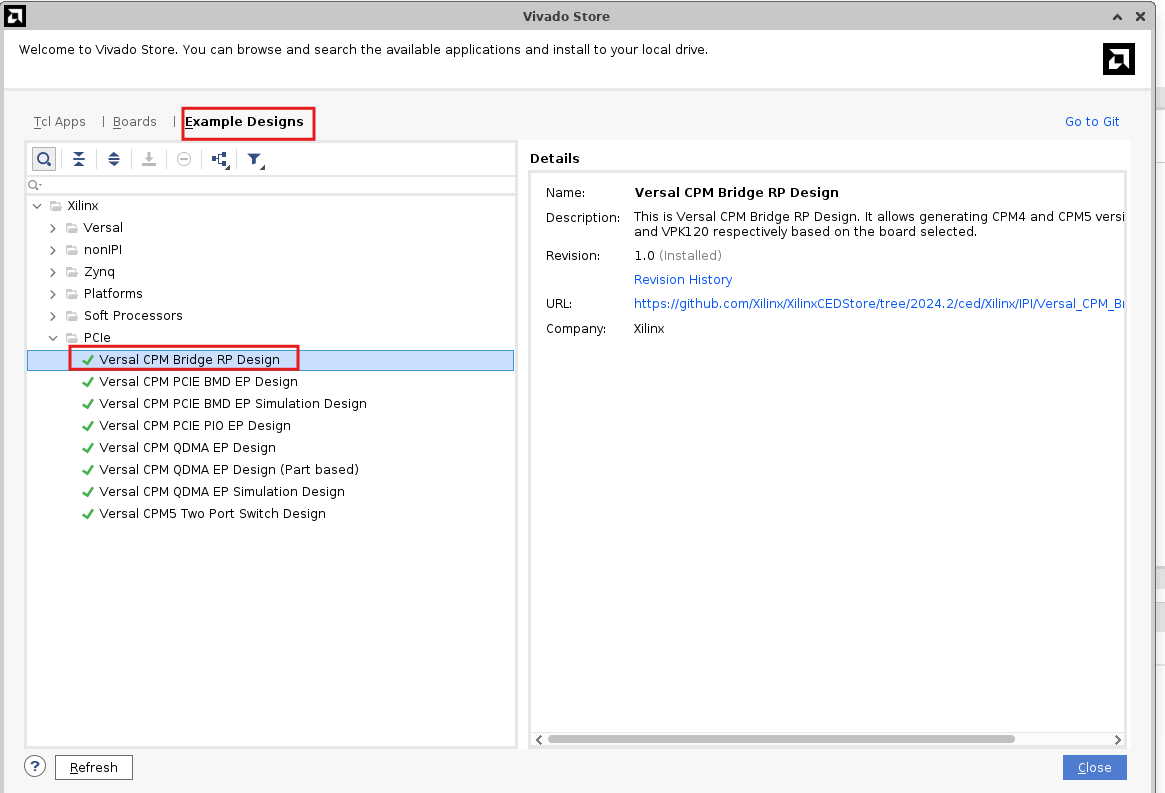Screen dimensions: 1165x793
Task: Expand the Zynq folder
Action: coord(53,272)
